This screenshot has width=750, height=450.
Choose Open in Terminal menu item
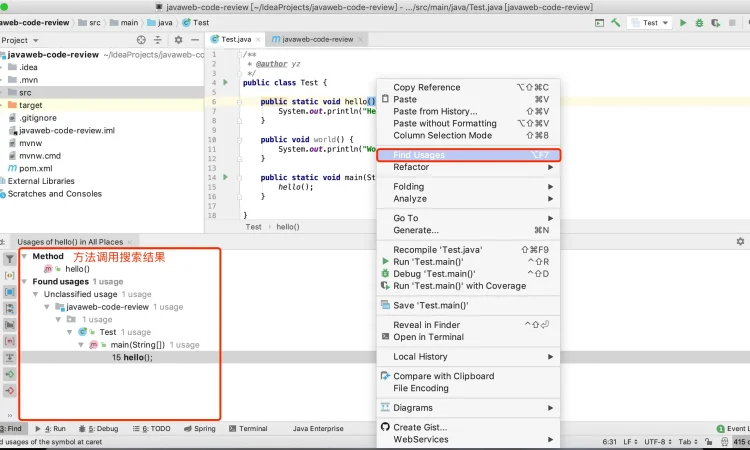click(468, 337)
